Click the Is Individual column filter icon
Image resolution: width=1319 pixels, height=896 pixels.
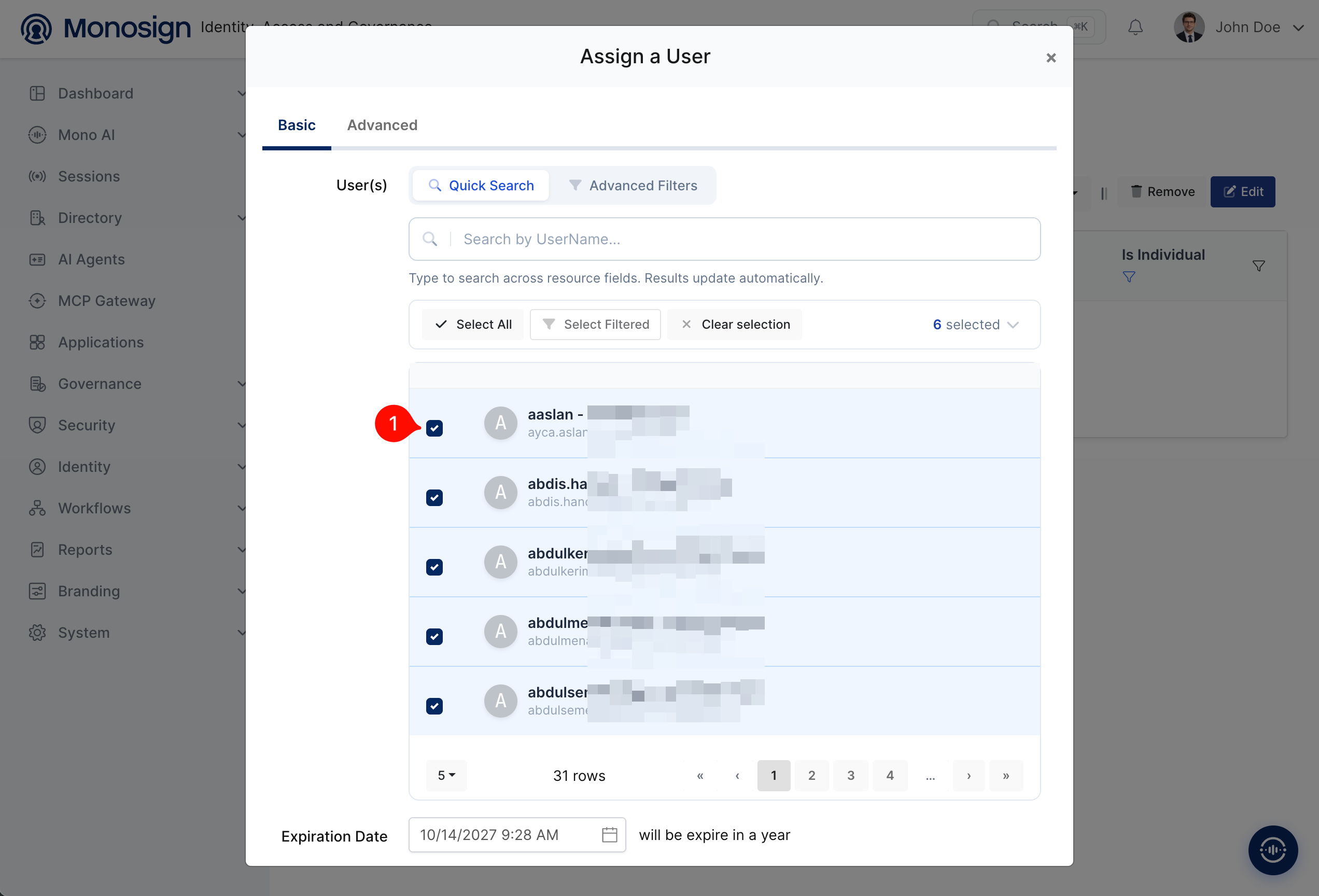point(1258,265)
